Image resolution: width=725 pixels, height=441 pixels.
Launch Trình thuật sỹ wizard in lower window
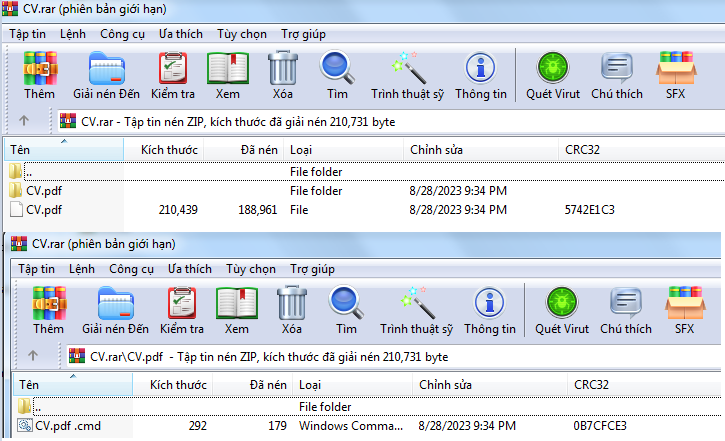click(416, 302)
